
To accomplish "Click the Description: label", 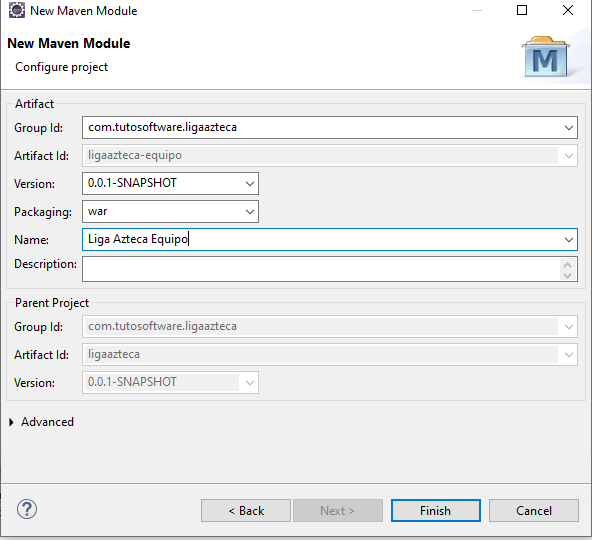I will [x=45, y=264].
